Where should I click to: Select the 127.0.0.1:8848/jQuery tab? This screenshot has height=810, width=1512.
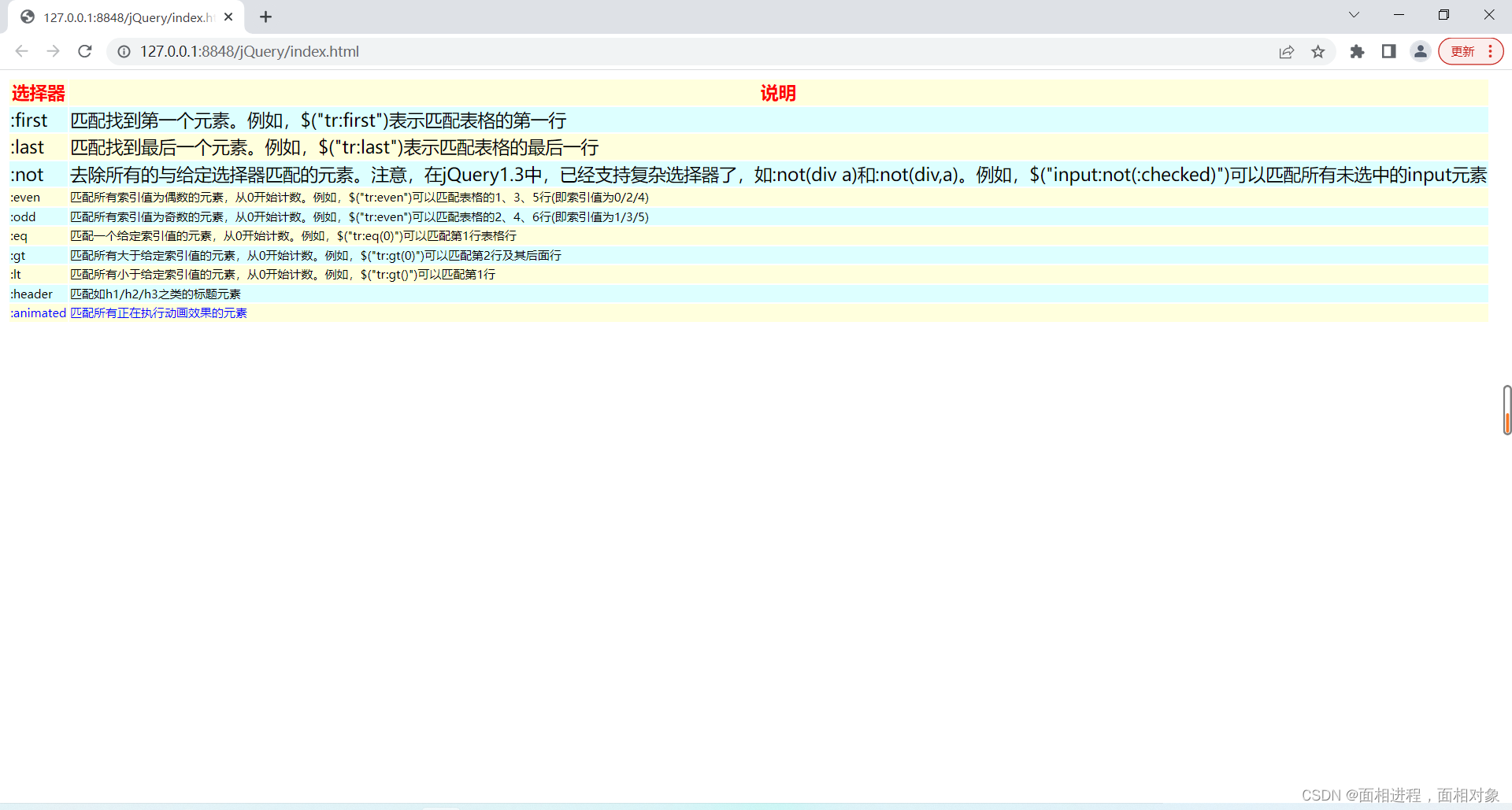pyautogui.click(x=126, y=17)
